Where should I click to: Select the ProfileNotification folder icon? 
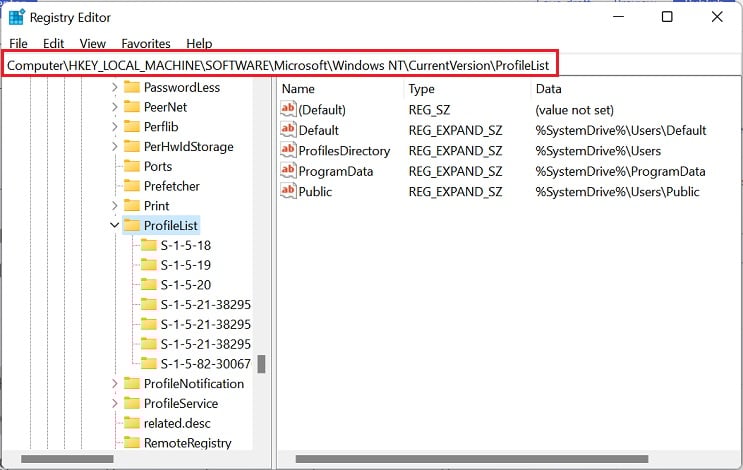[x=132, y=383]
